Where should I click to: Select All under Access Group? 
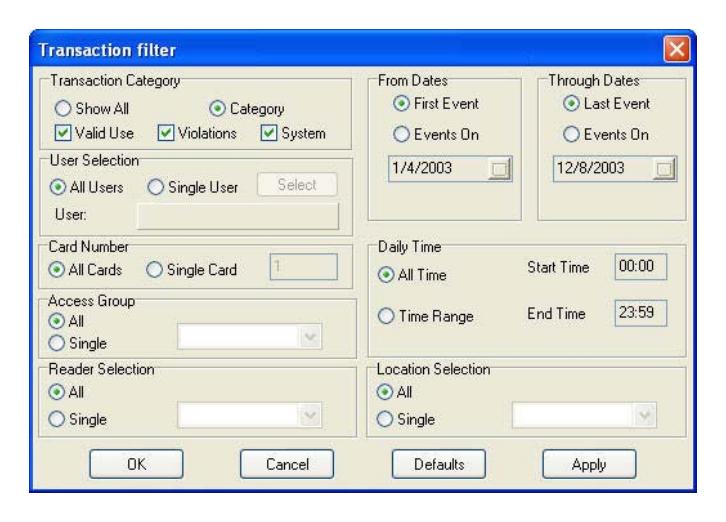coord(56,321)
